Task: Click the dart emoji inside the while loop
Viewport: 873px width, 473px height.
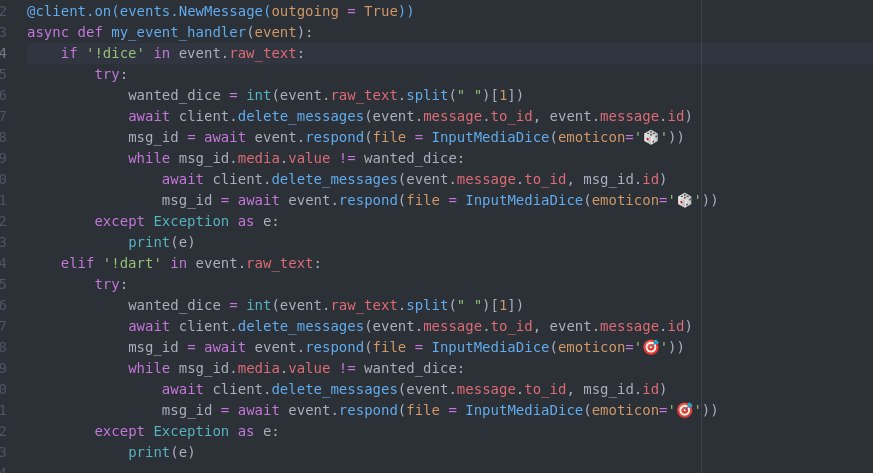Action: (684, 410)
